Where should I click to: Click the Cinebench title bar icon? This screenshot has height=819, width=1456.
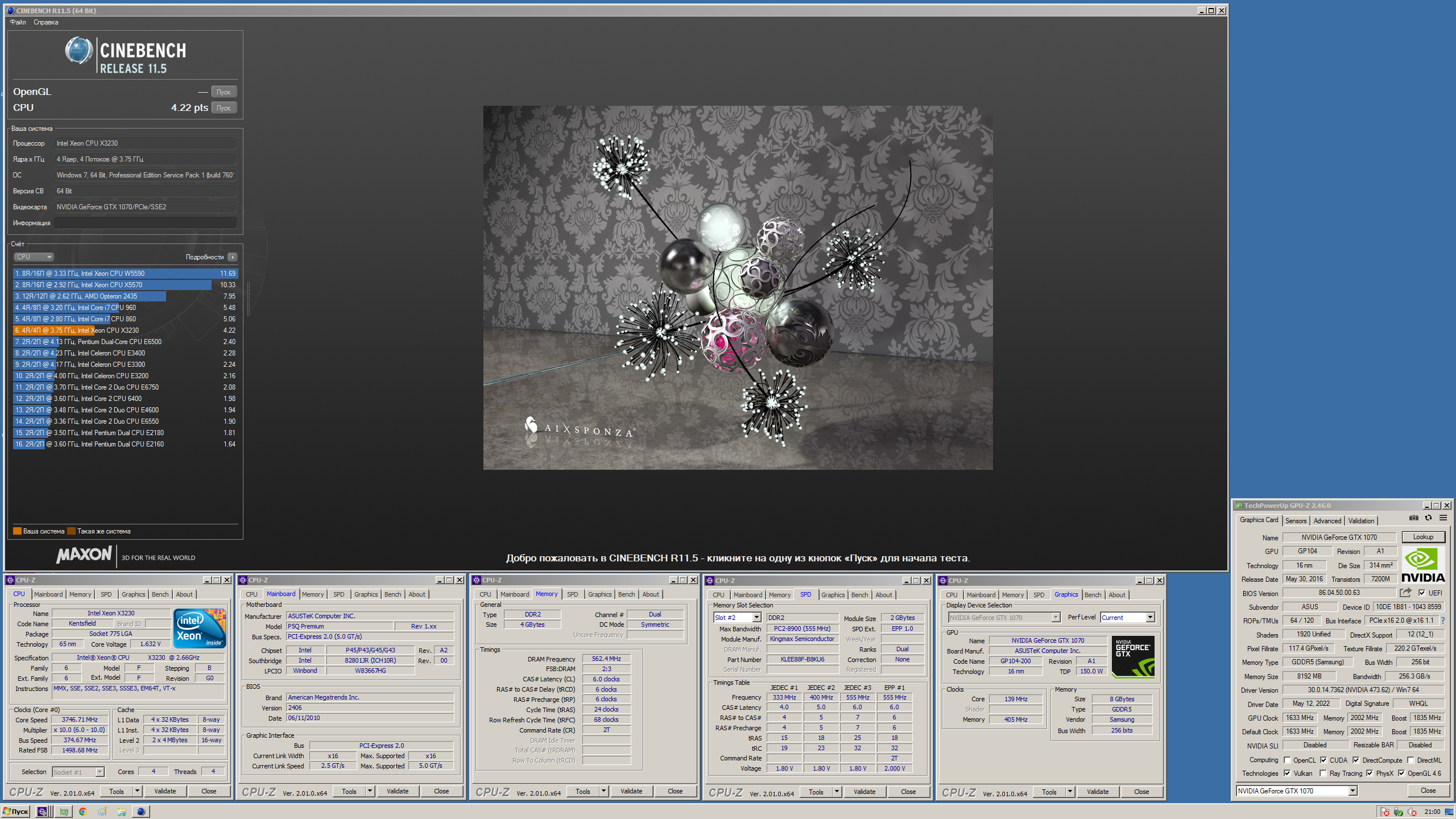coord(10,10)
